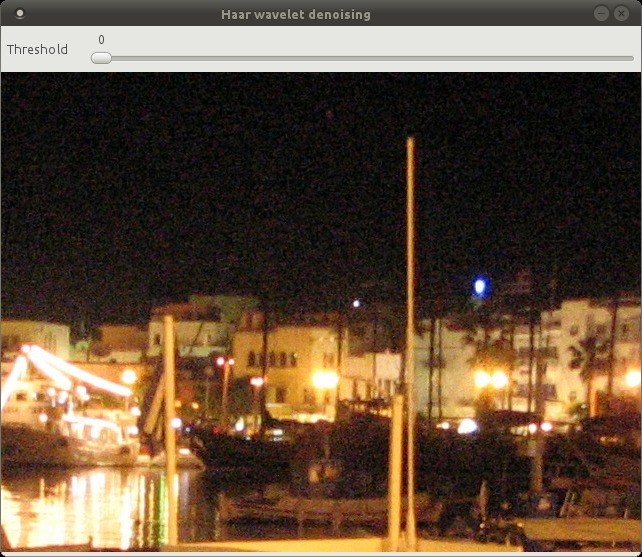Click the threshold value "0"

click(x=102, y=39)
